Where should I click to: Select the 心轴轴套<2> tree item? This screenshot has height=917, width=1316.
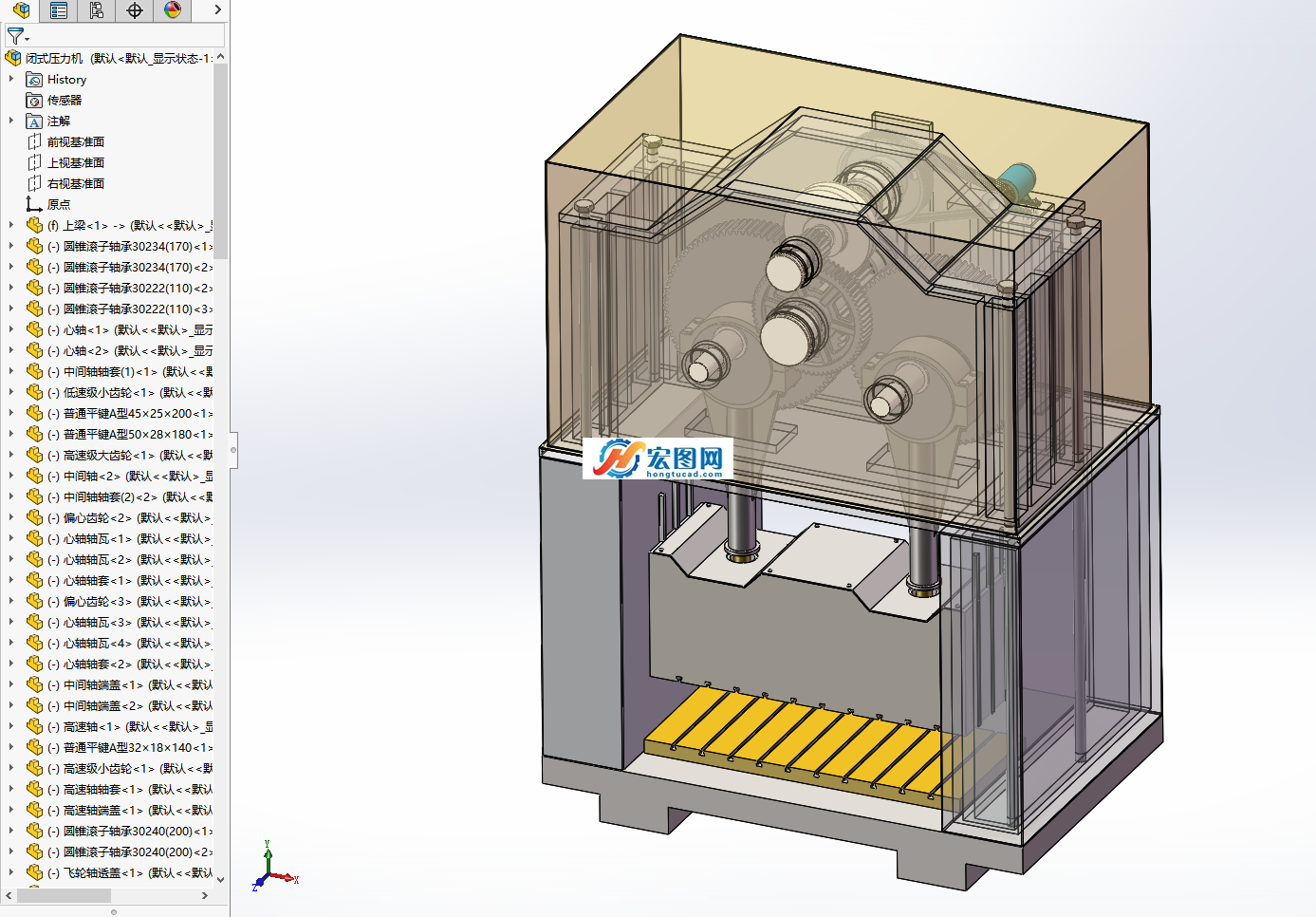tap(130, 664)
